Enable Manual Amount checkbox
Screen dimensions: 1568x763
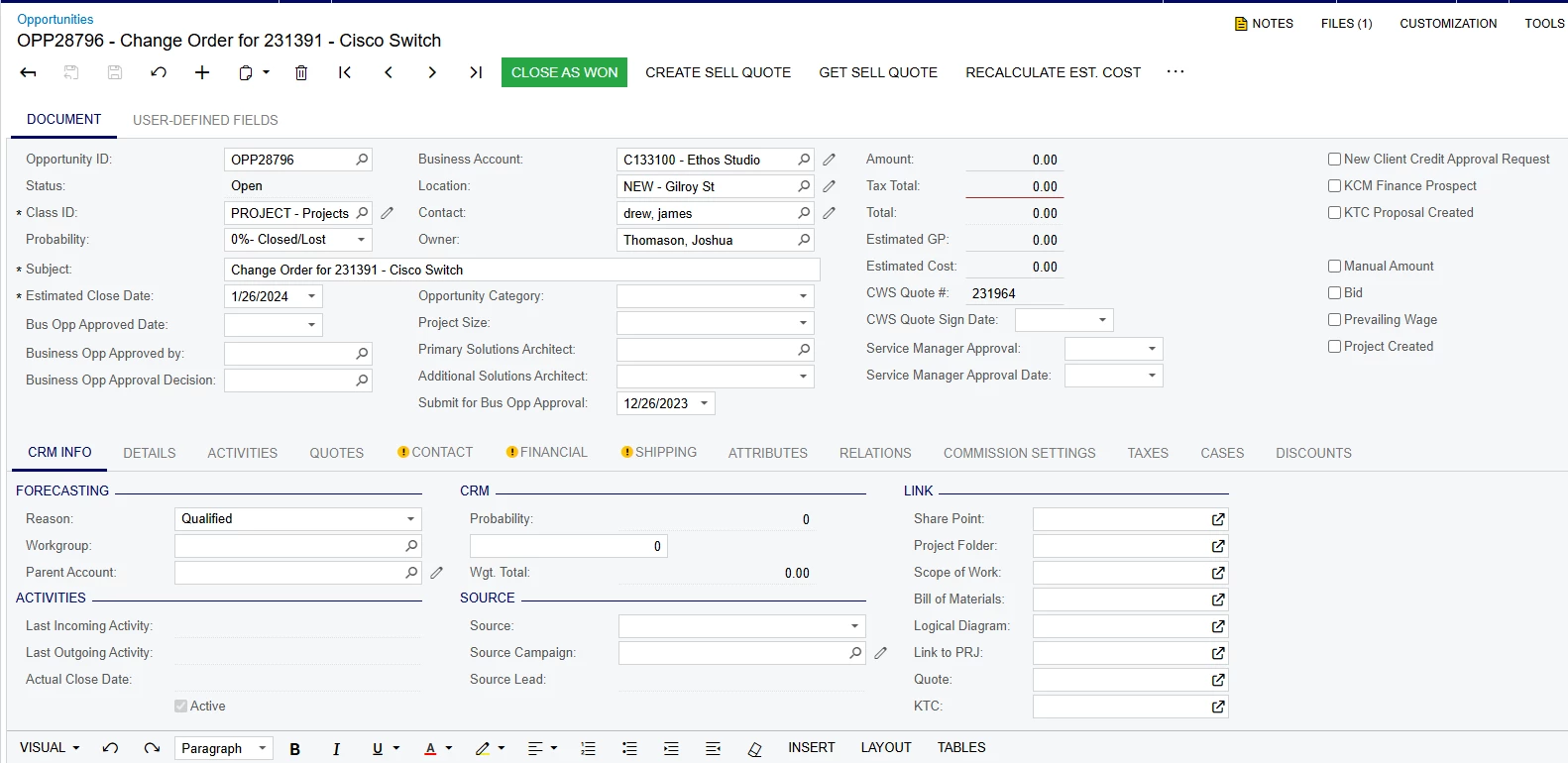pyautogui.click(x=1334, y=267)
